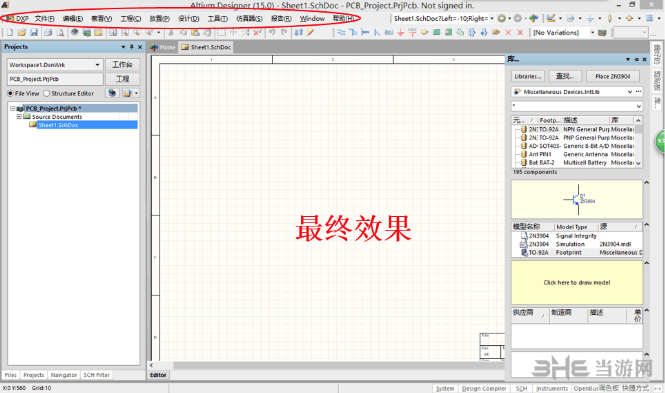
Task: Go back using the green navigation arrow
Action: [x=502, y=18]
